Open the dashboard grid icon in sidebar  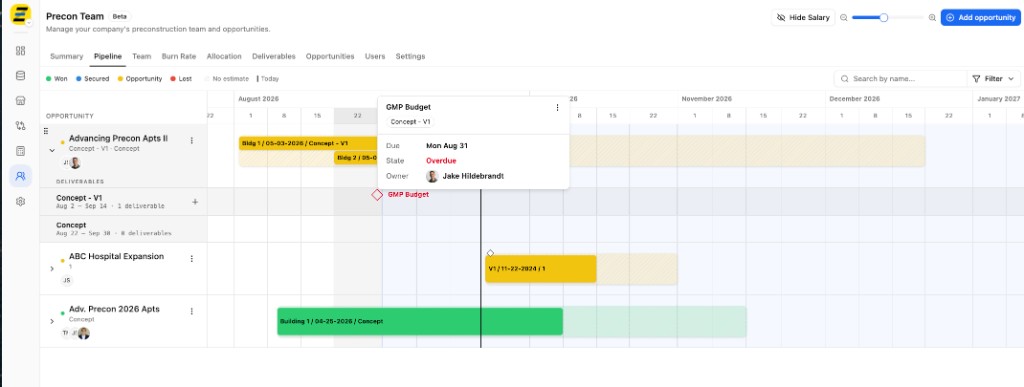click(x=20, y=51)
